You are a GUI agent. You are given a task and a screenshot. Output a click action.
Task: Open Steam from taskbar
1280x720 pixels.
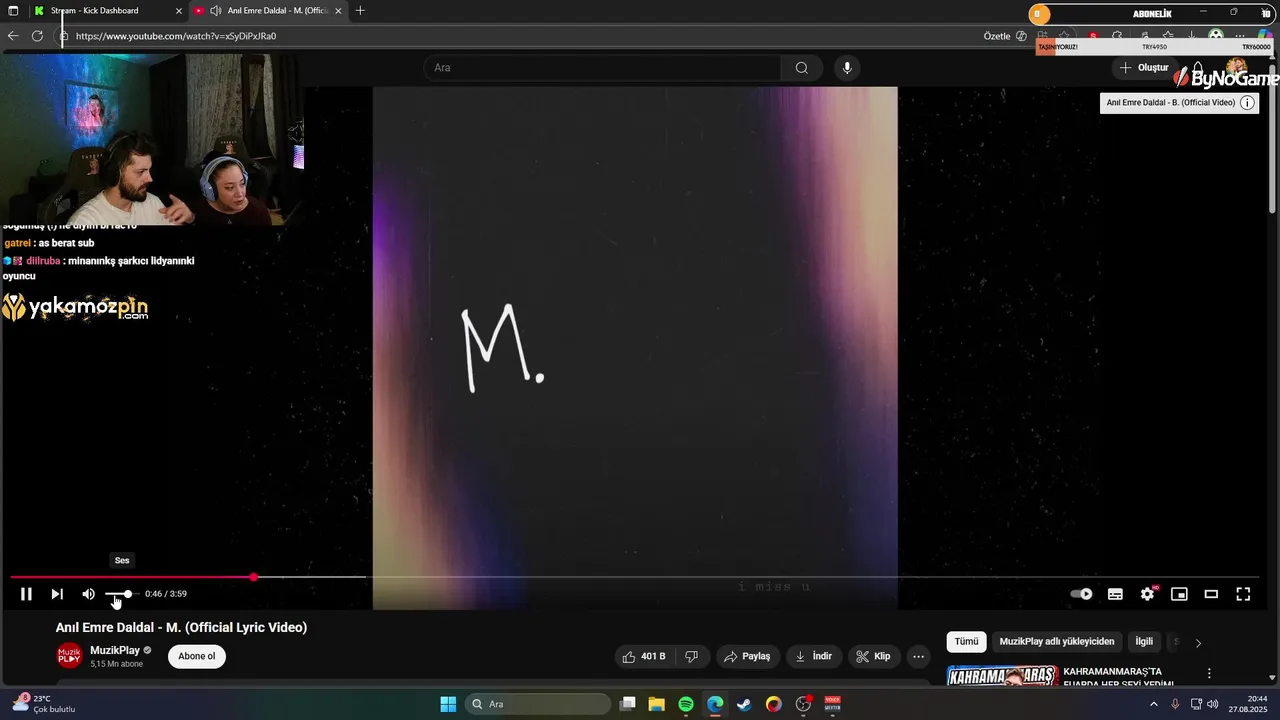point(744,704)
